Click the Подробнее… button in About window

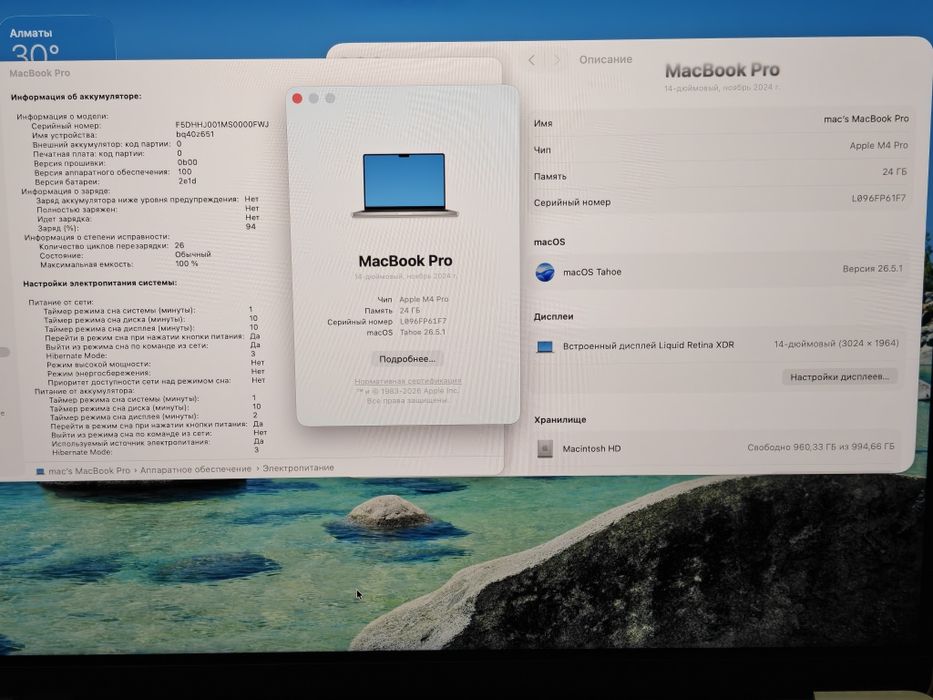408,359
